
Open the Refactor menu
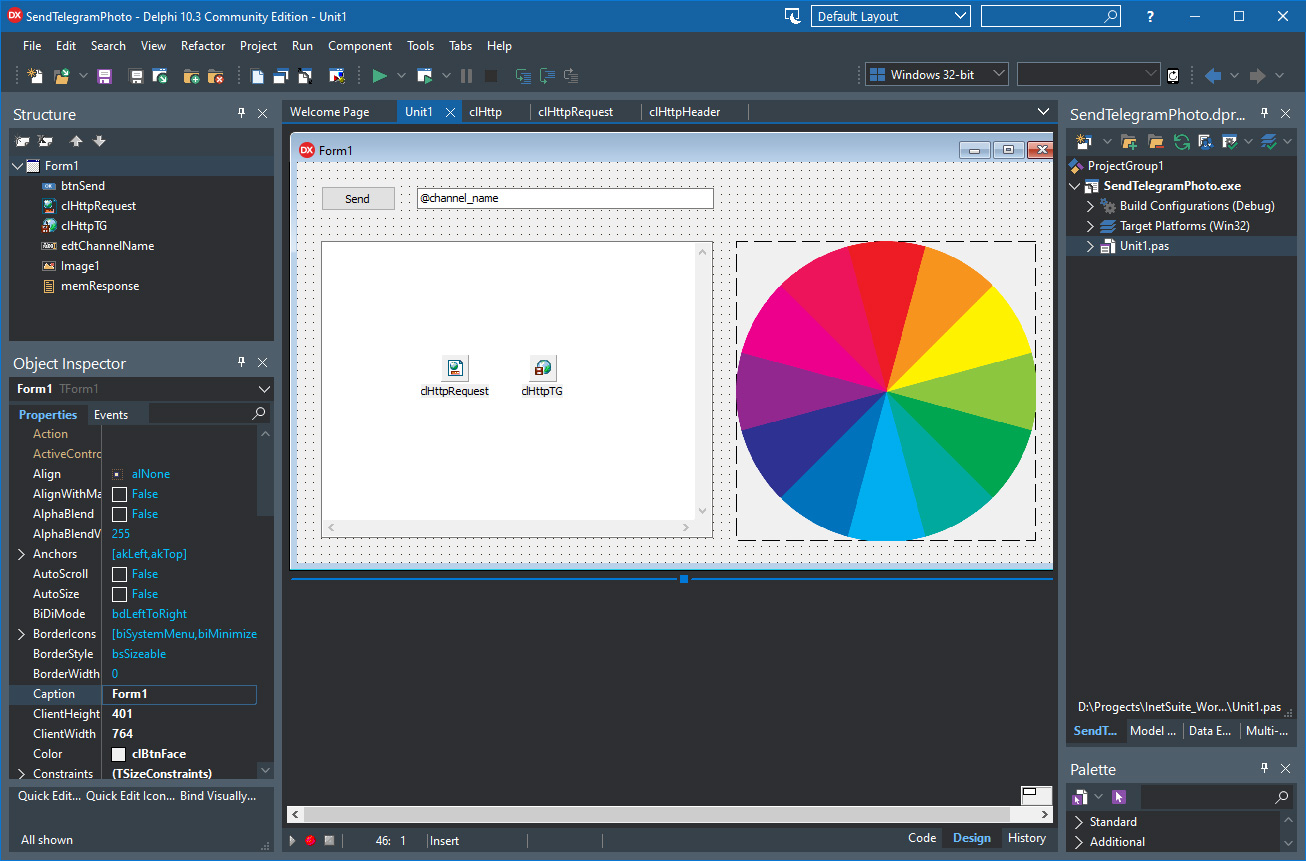(x=203, y=46)
